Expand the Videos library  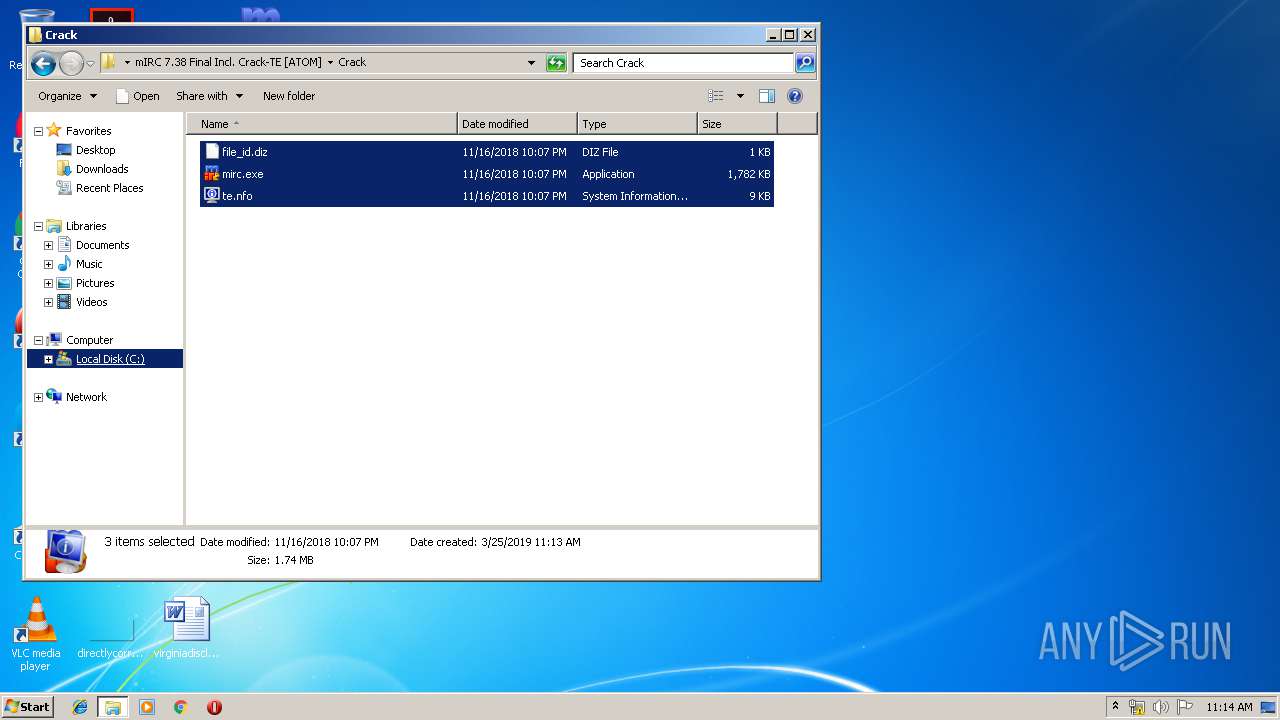click(x=48, y=302)
